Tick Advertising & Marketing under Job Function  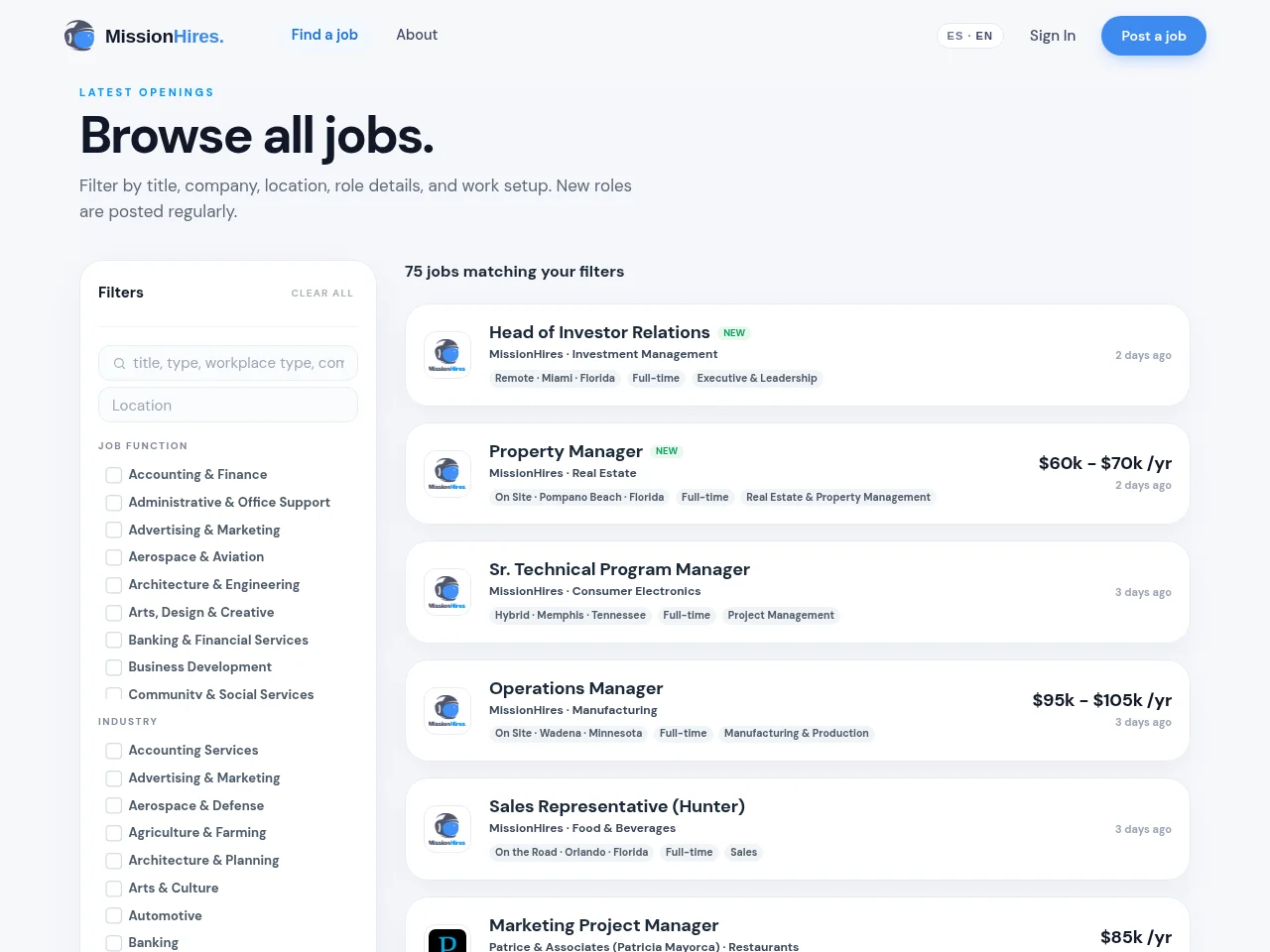point(114,531)
